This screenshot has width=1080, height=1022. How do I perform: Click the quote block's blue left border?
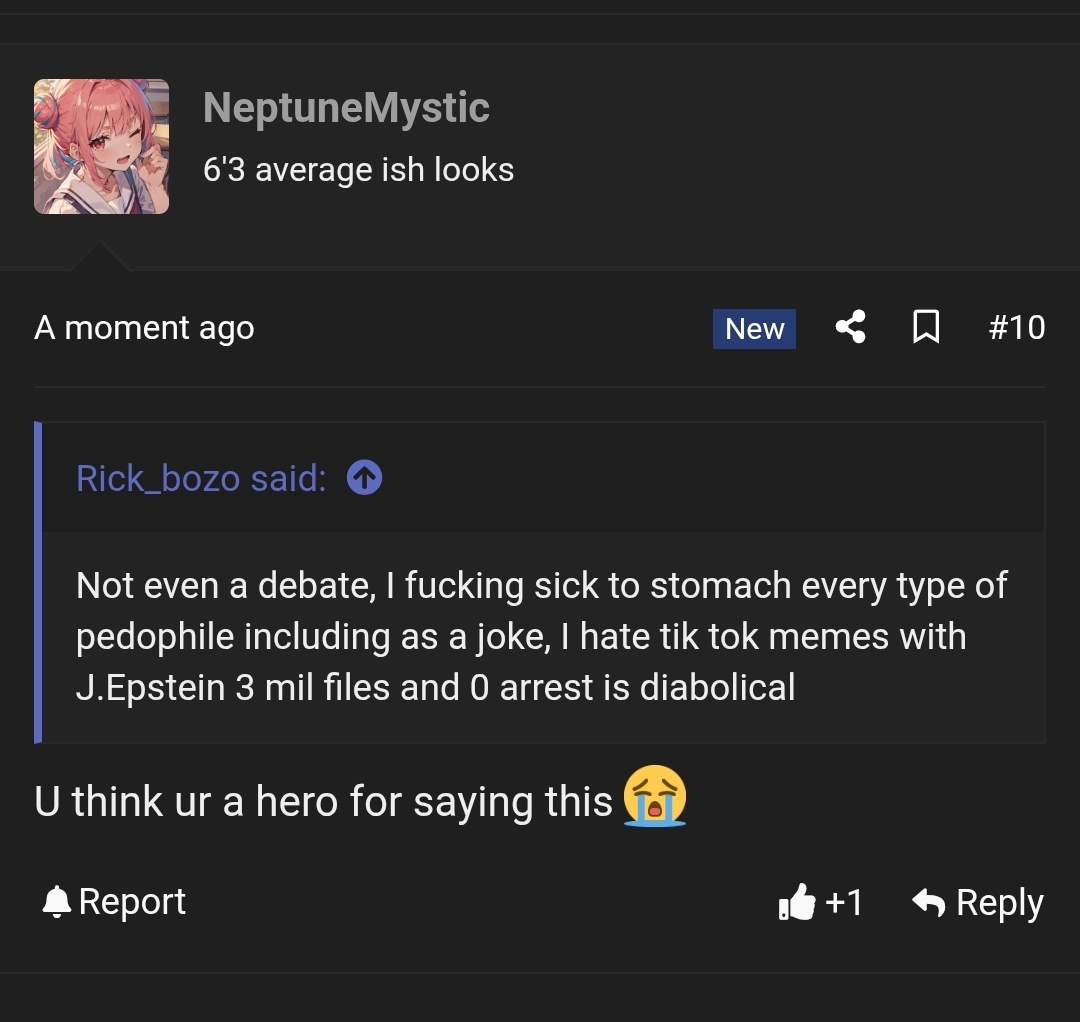click(x=38, y=583)
